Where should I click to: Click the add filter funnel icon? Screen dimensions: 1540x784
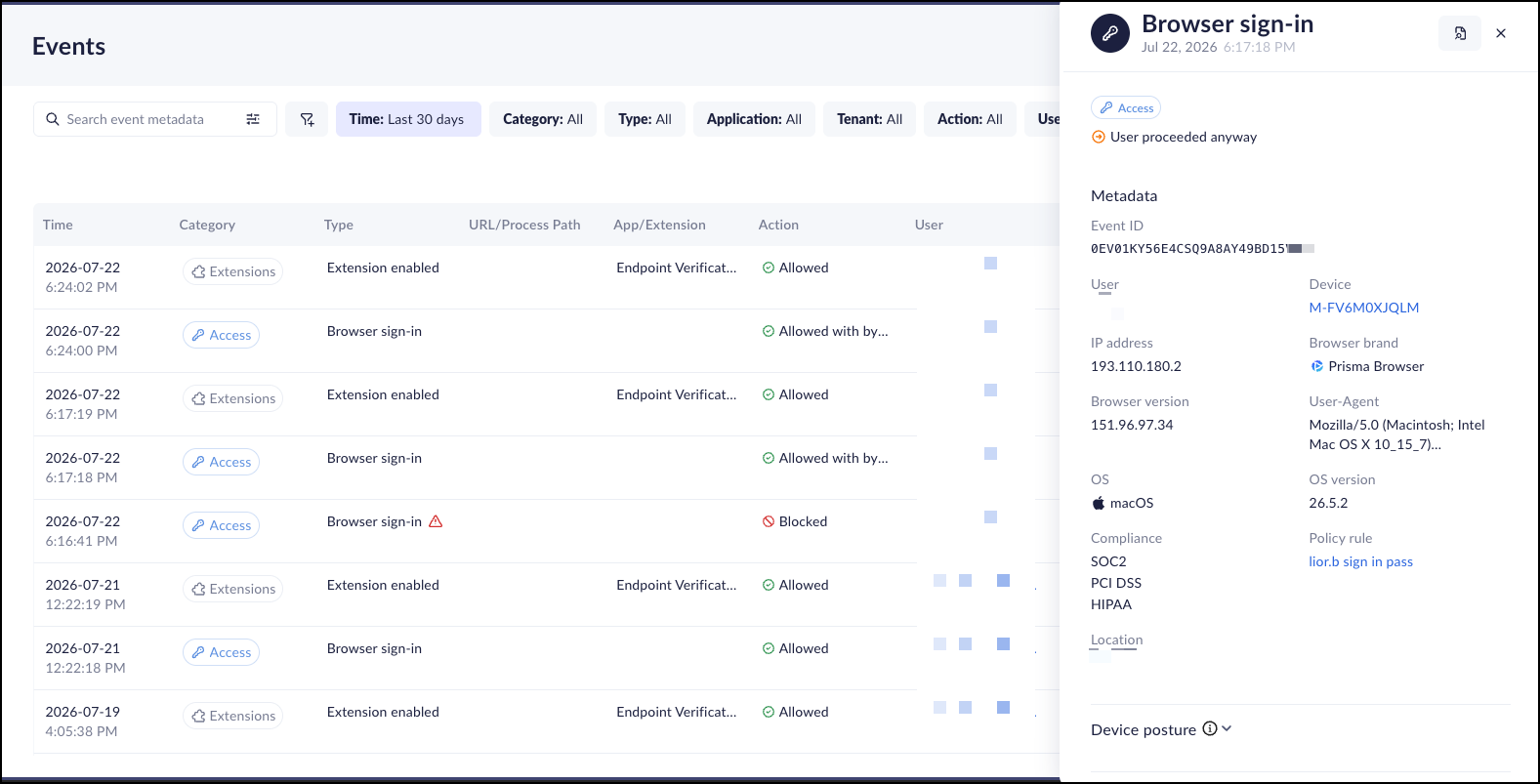[307, 119]
